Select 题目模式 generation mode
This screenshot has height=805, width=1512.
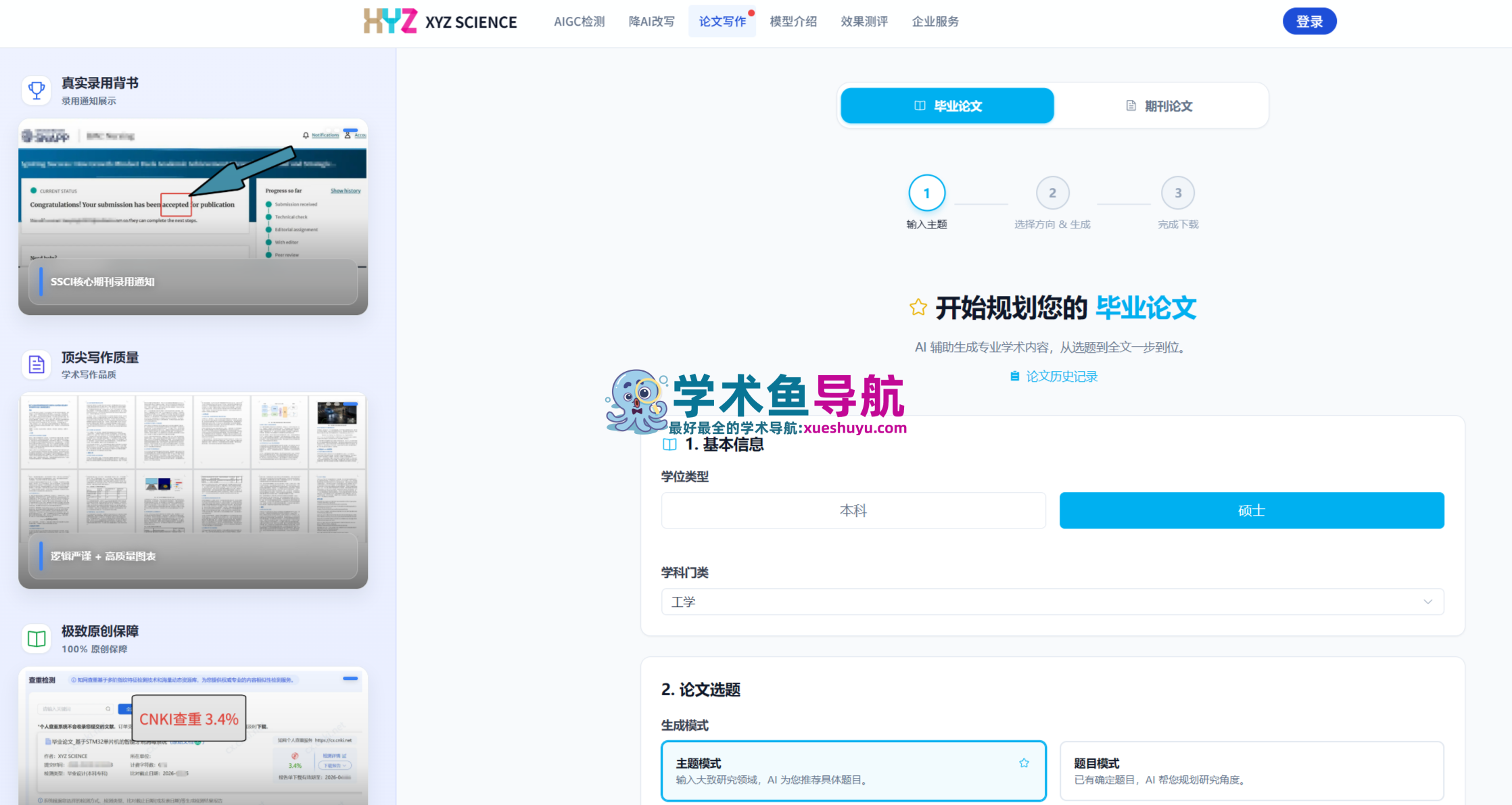(x=1252, y=771)
